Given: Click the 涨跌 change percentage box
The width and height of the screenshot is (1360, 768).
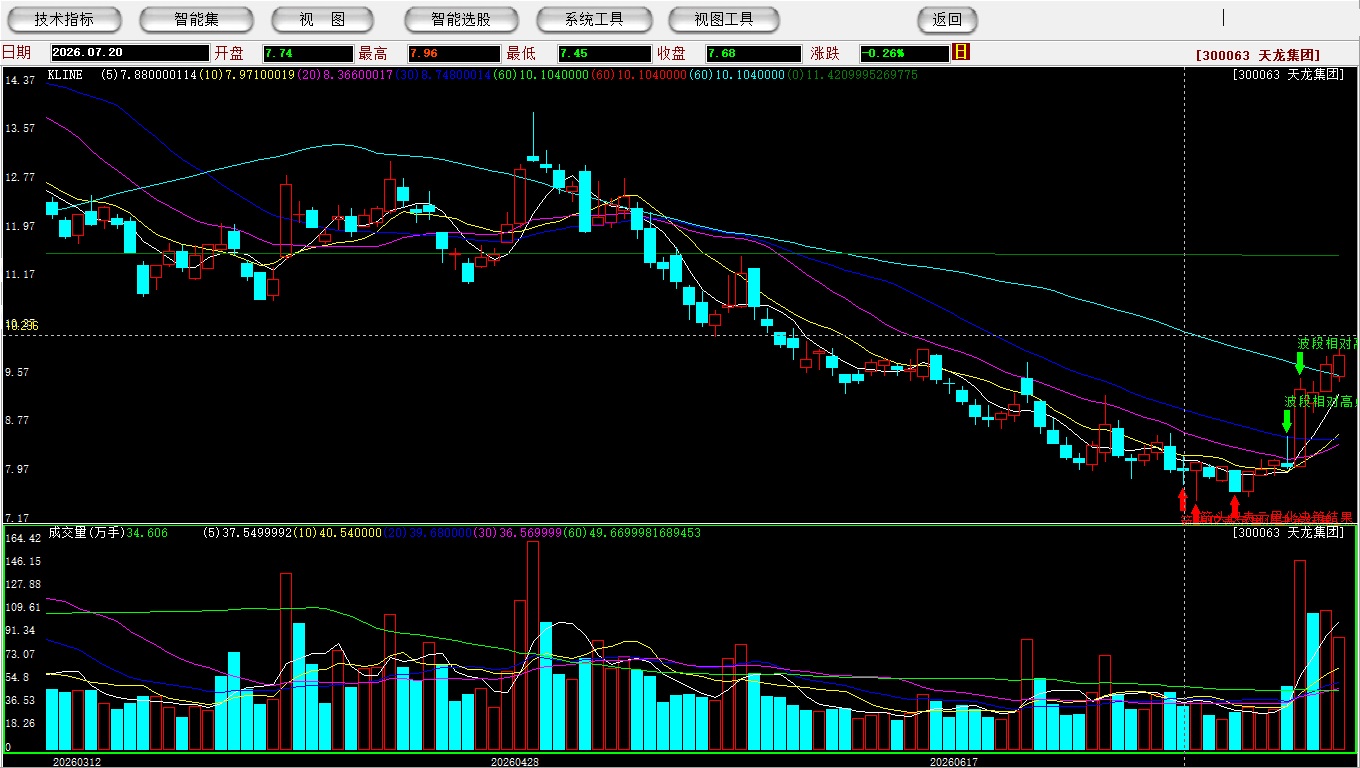Looking at the screenshot, I should click(903, 53).
